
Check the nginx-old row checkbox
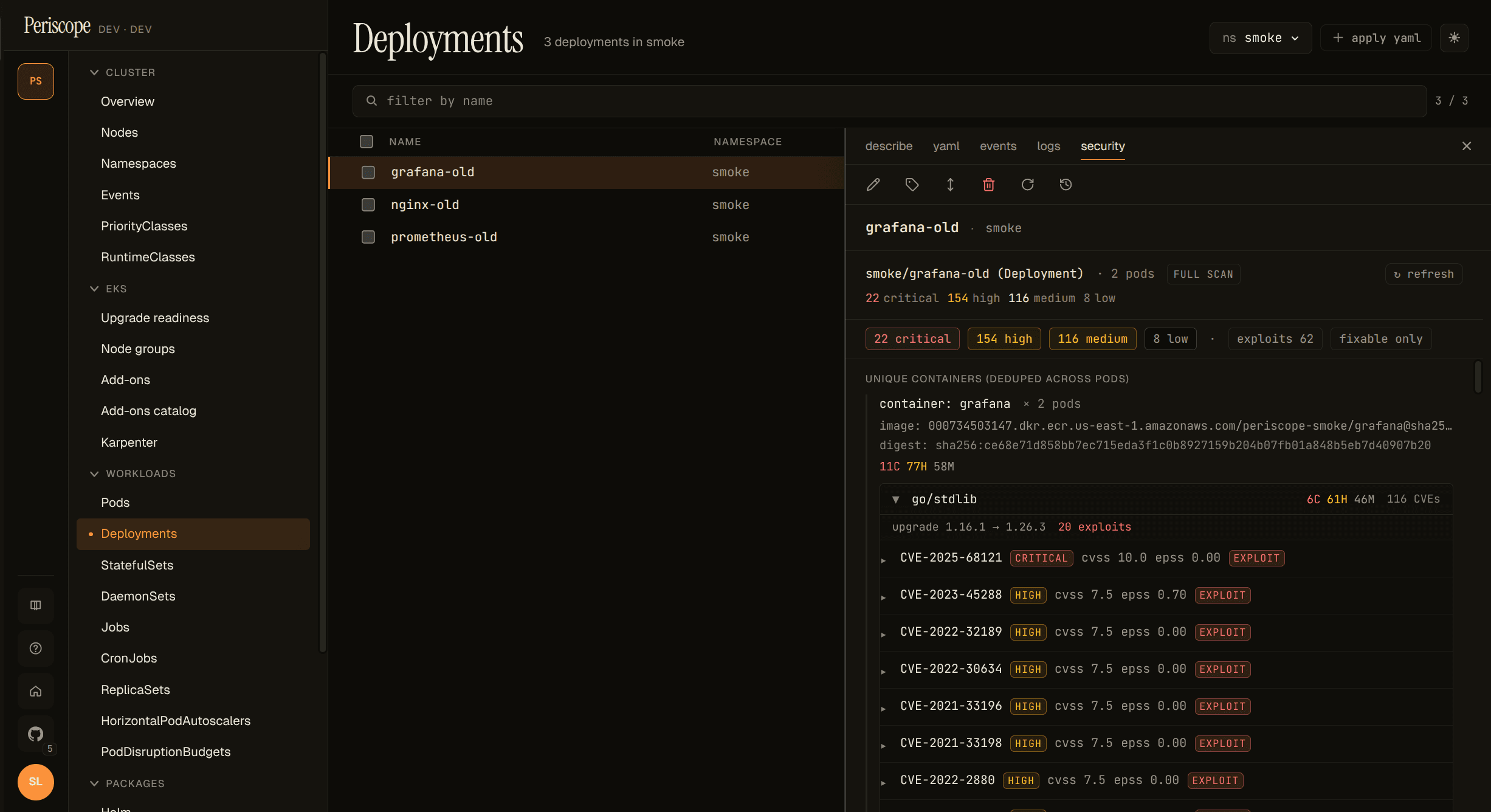[x=368, y=205]
